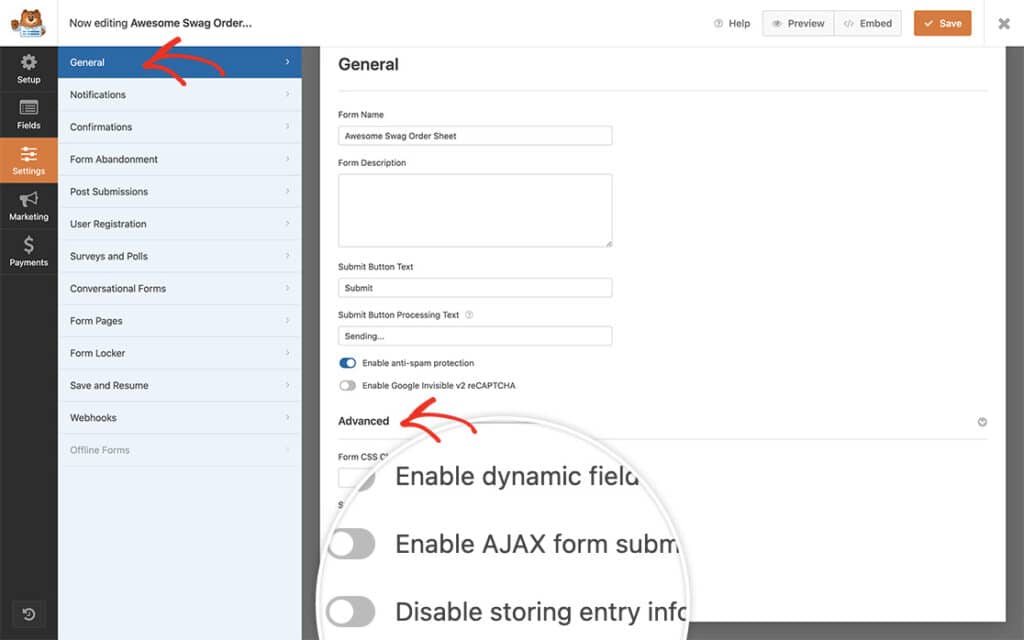The width and height of the screenshot is (1024, 640).
Task: Switch to the Fields panel
Action: point(28,114)
